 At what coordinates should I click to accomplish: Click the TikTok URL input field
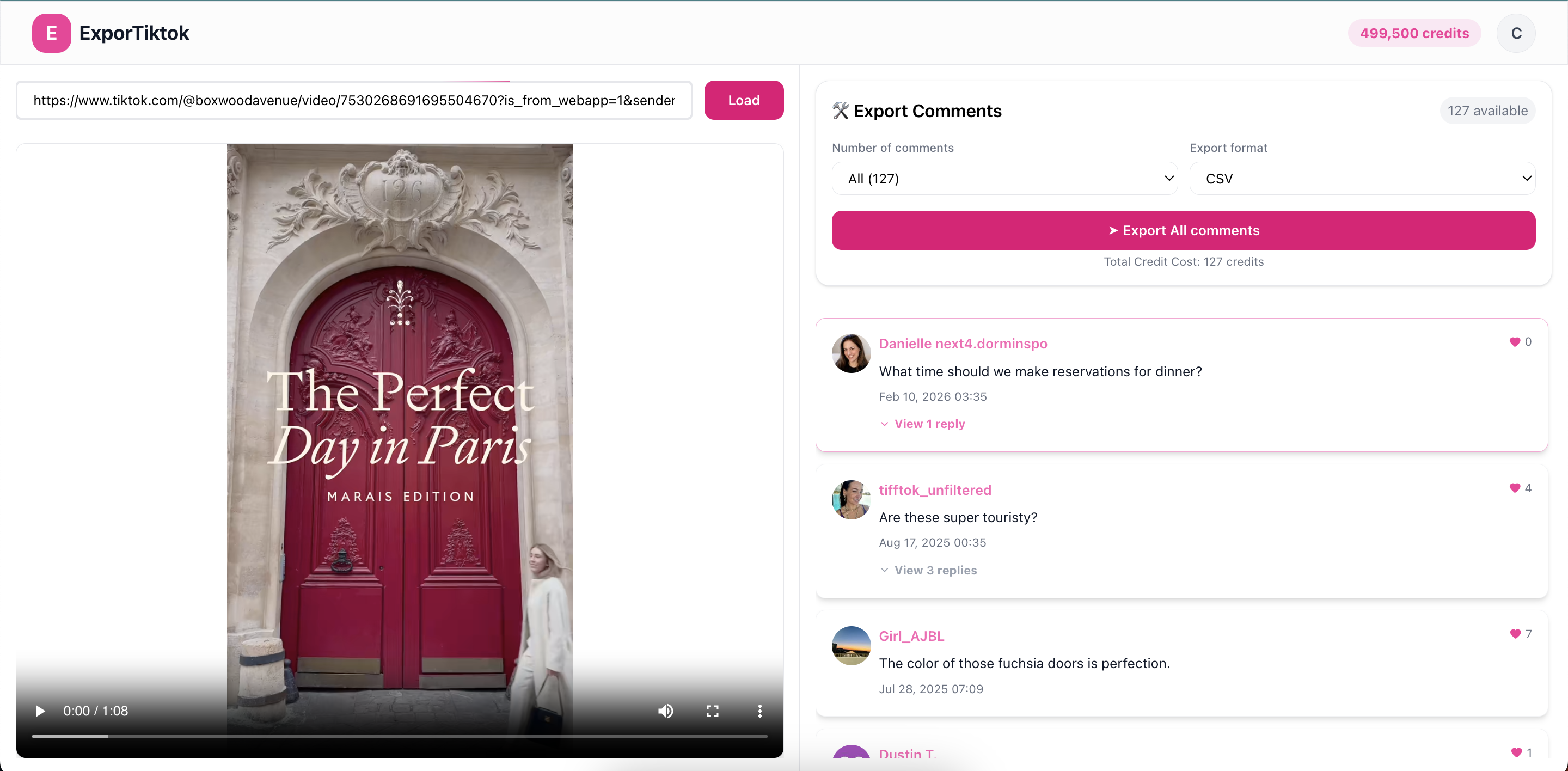(x=354, y=100)
